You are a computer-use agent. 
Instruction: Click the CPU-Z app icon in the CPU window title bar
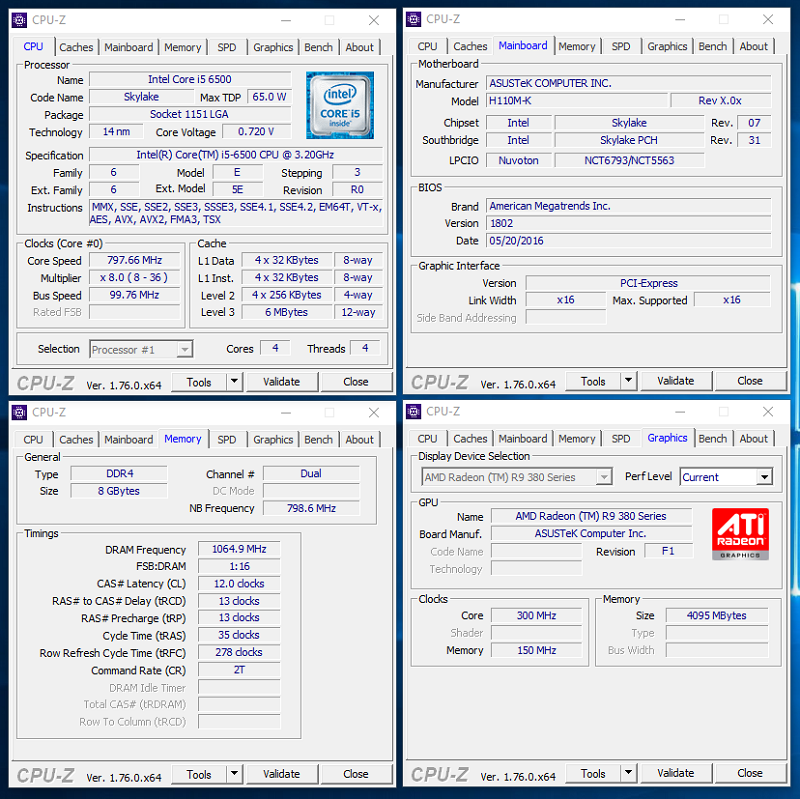click(19, 20)
